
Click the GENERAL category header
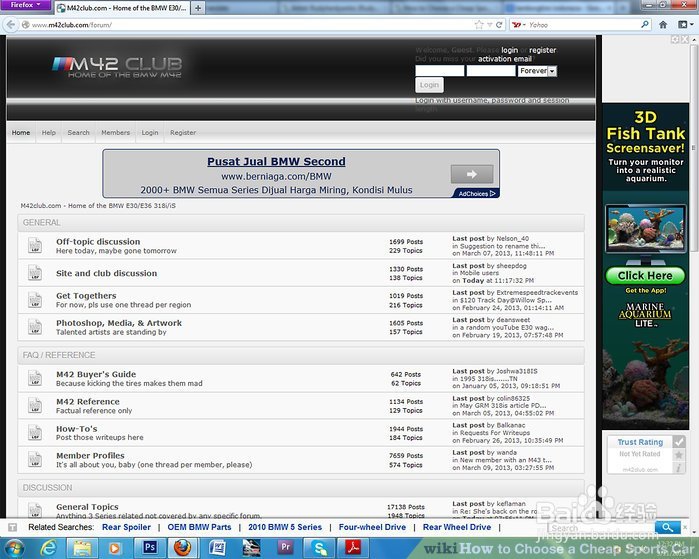[301, 222]
